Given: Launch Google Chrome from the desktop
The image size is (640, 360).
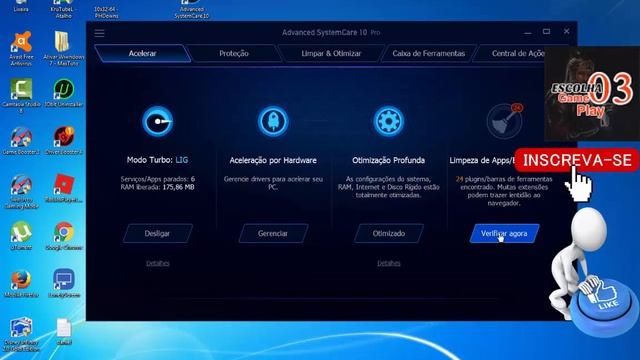Looking at the screenshot, I should (x=64, y=236).
